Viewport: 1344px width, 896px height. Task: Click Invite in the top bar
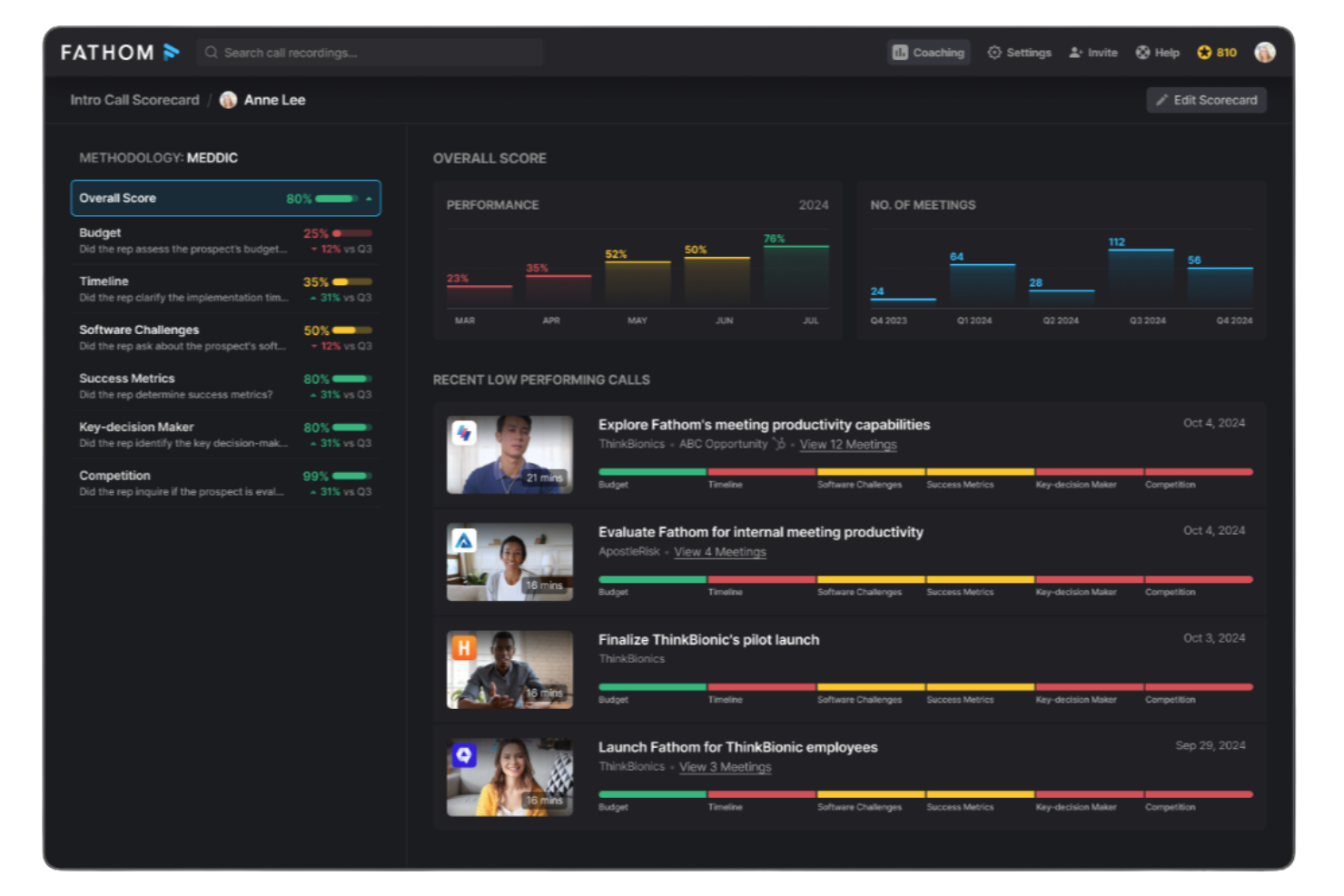(x=1093, y=53)
